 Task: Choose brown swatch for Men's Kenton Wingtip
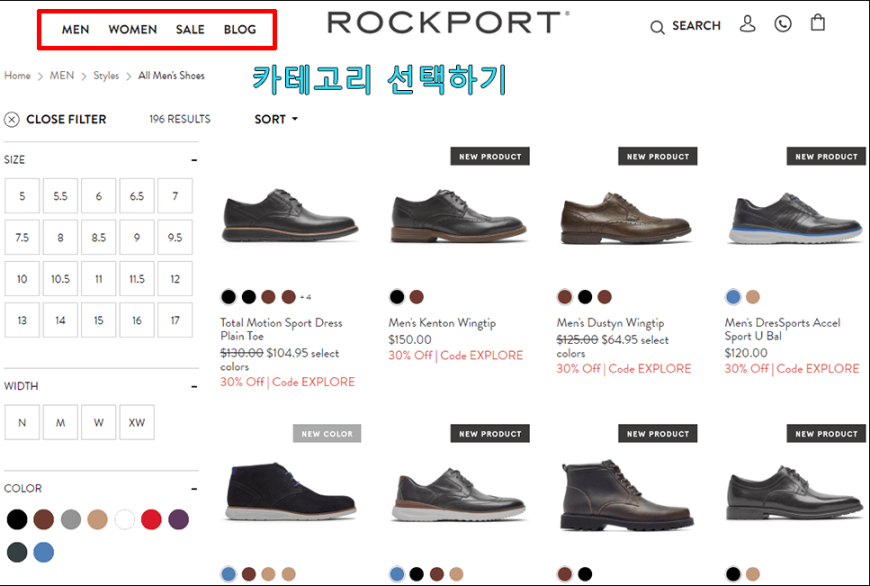[x=417, y=297]
